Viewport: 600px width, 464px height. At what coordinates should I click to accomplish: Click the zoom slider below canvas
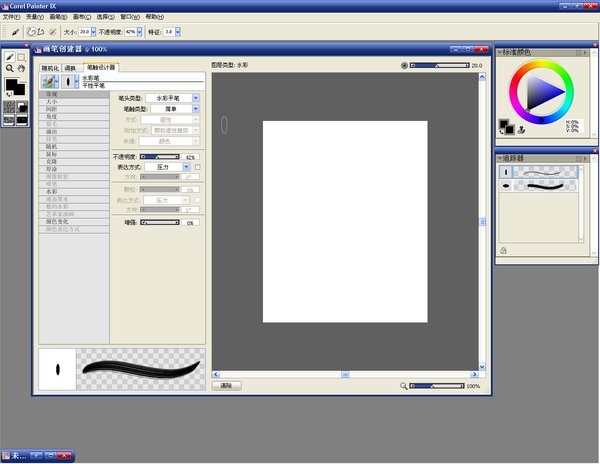click(x=437, y=386)
